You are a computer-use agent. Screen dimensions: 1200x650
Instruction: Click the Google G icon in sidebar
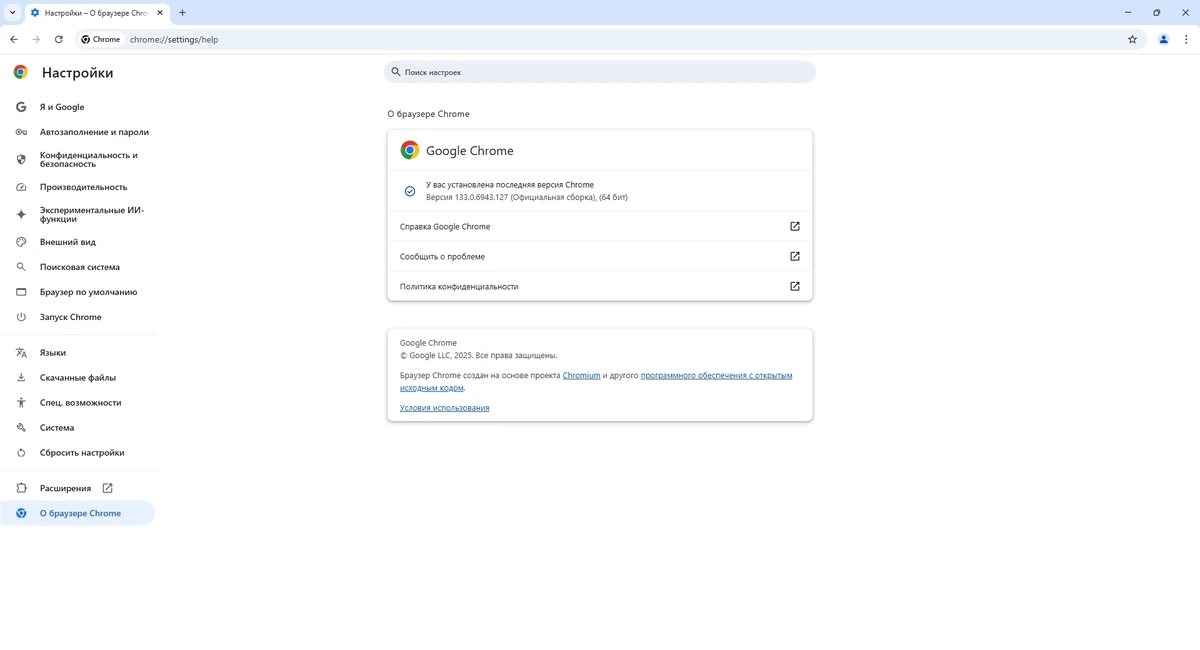(21, 107)
